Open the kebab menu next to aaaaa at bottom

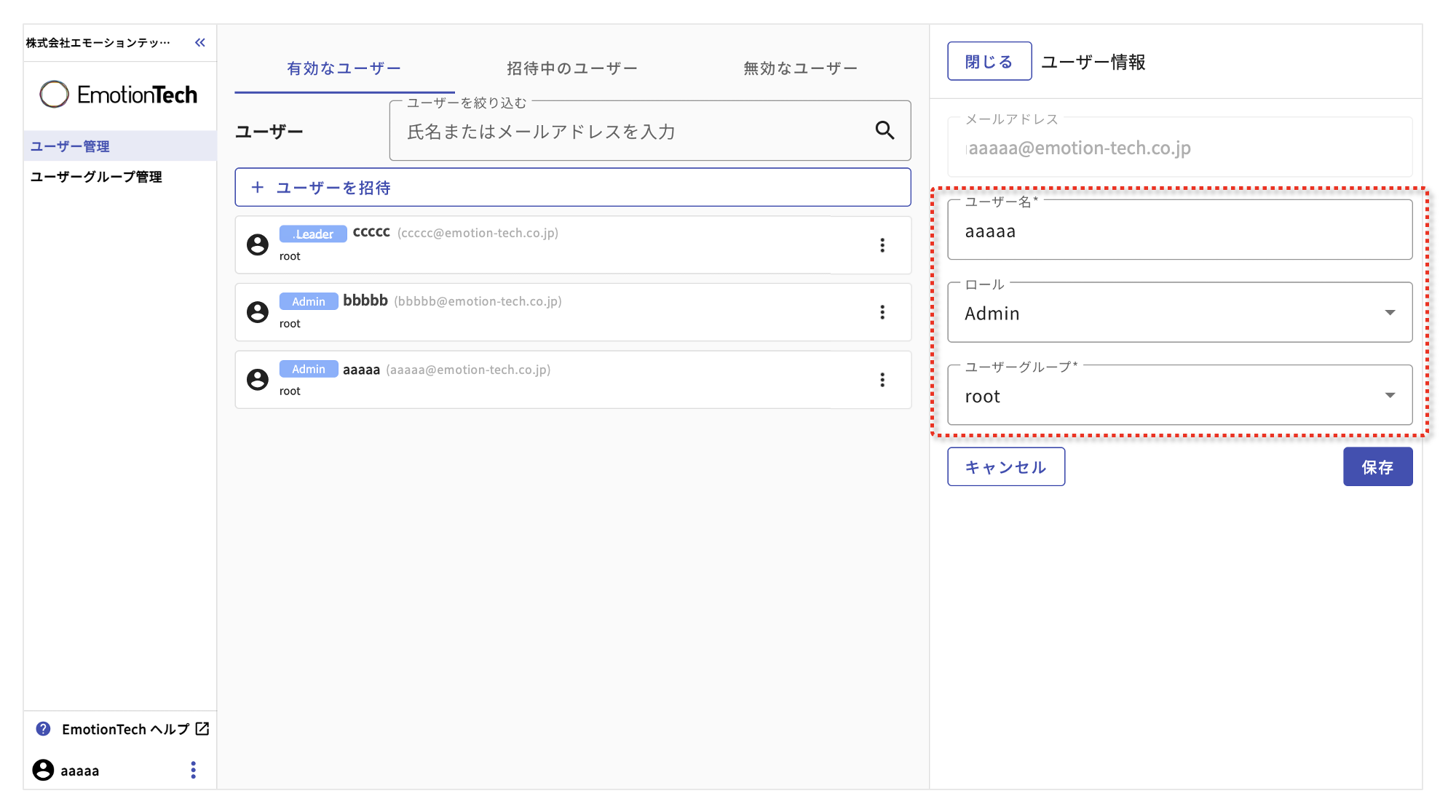pos(193,770)
